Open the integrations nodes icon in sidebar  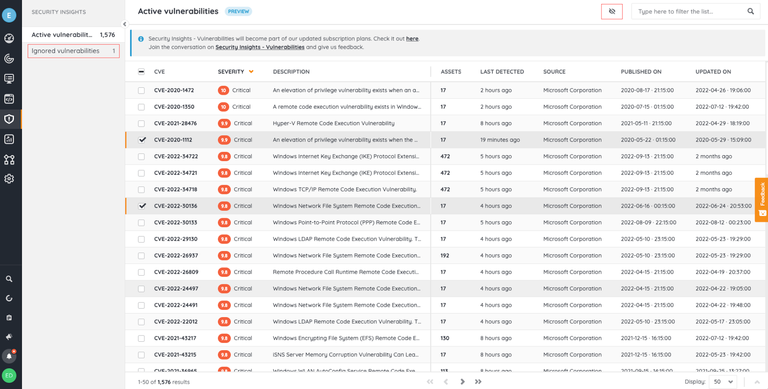pos(9,159)
